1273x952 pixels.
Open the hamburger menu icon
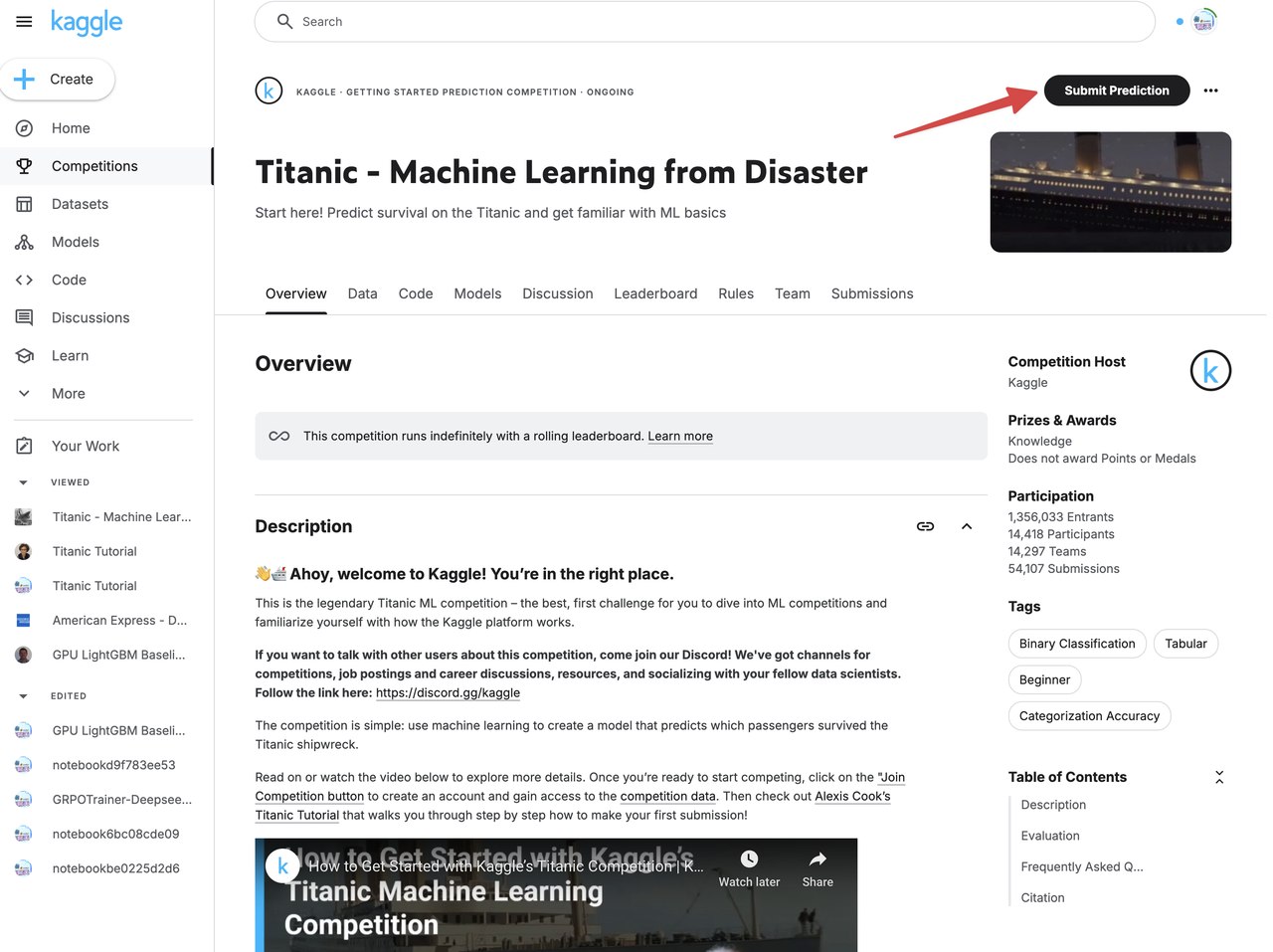24,22
